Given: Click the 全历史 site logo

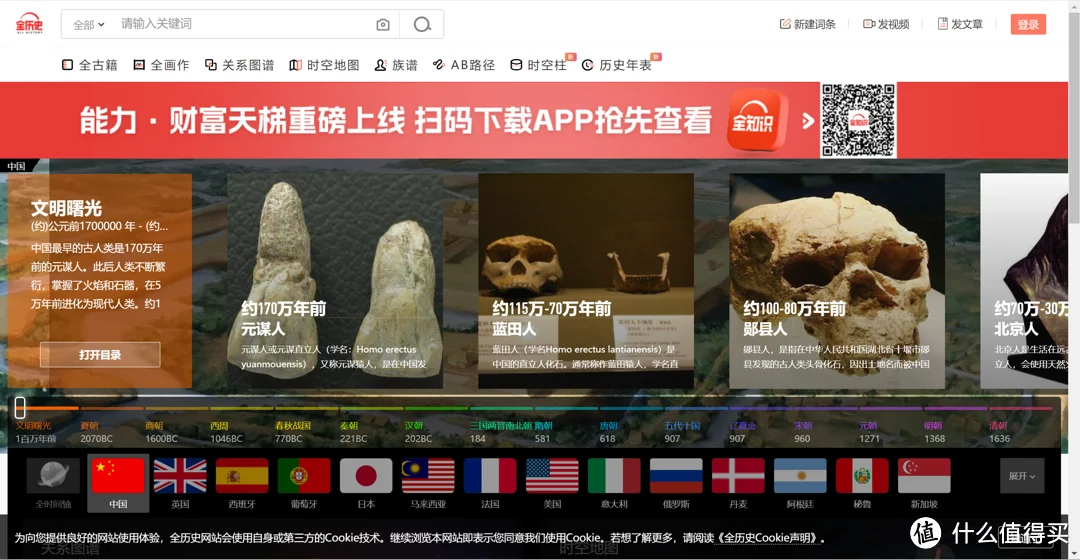Looking at the screenshot, I should 30,23.
